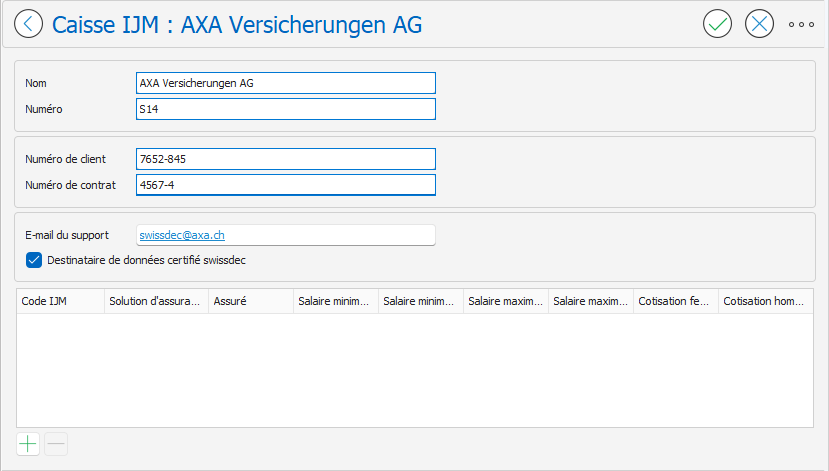The width and height of the screenshot is (829, 471).
Task: Click the Cotisation homme column header
Action: (765, 300)
